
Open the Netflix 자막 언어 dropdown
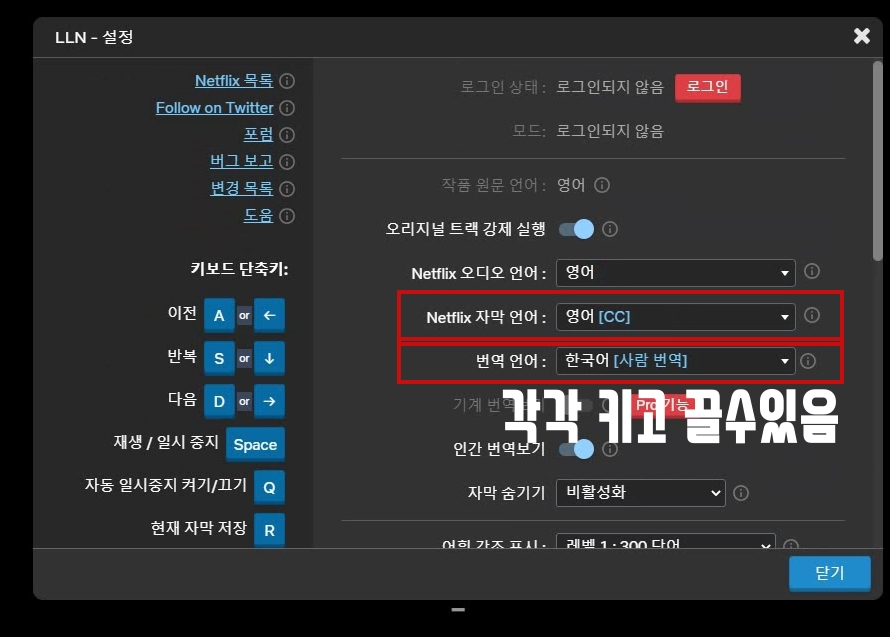pos(675,317)
